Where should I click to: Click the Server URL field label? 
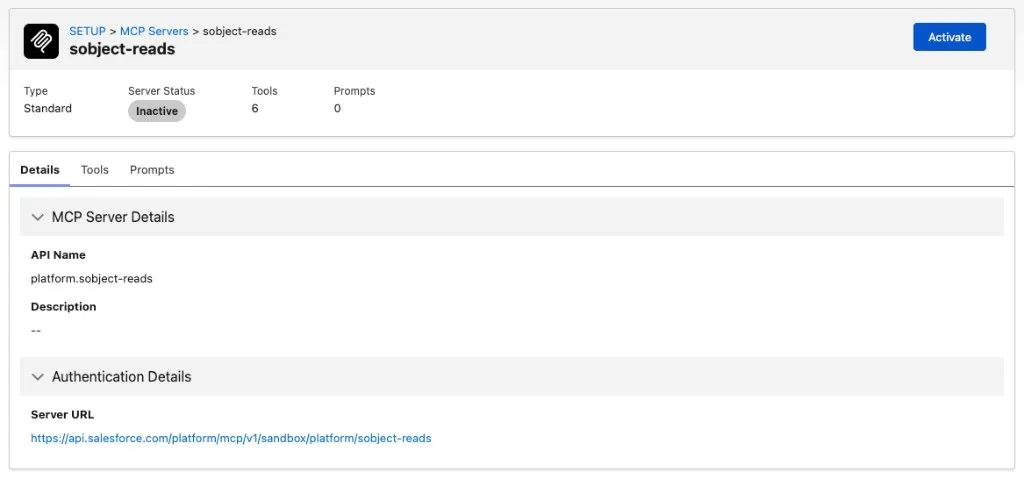click(x=62, y=414)
